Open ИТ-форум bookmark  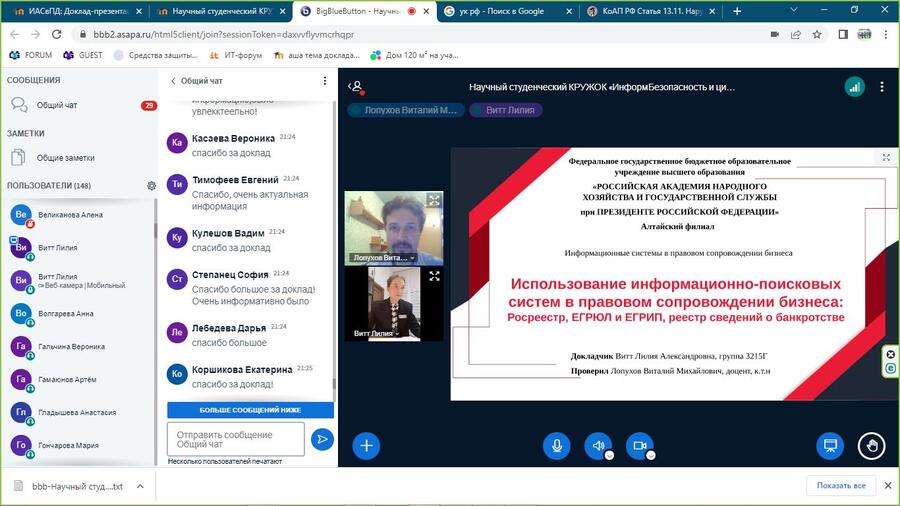click(x=236, y=55)
